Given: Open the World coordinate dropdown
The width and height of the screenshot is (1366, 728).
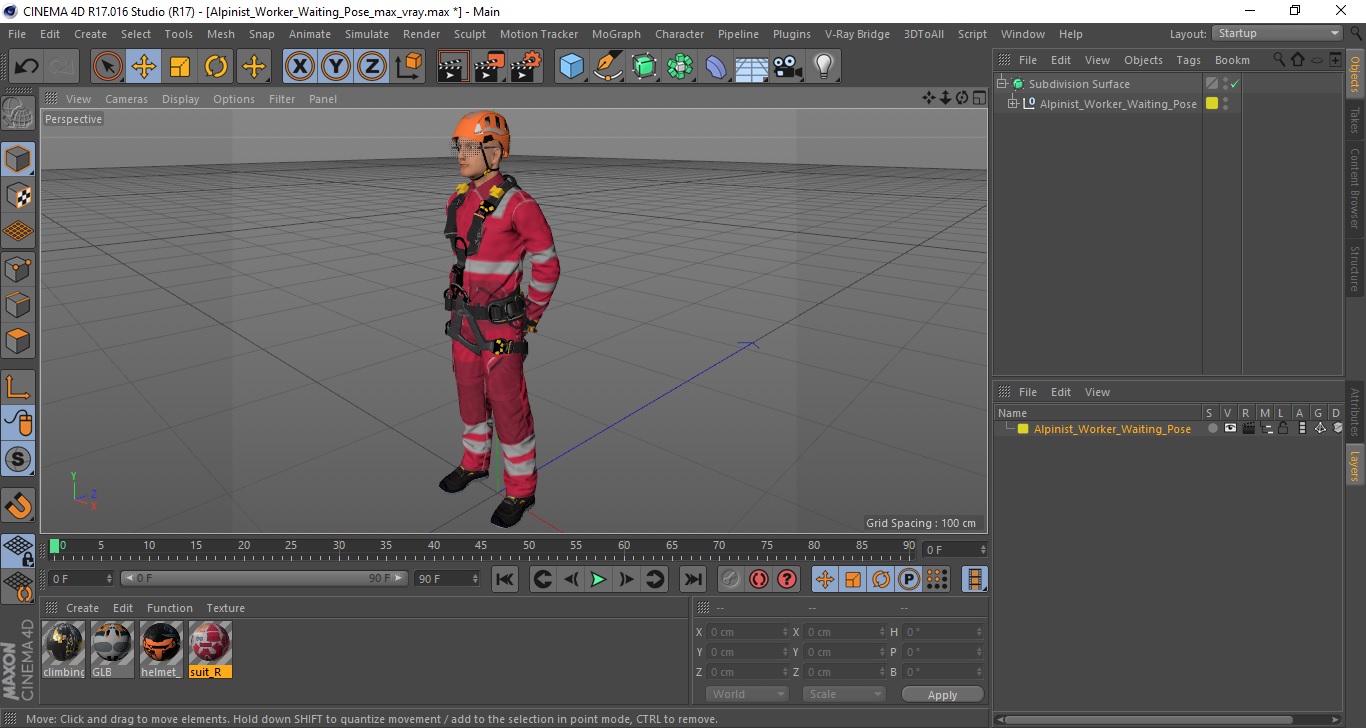Looking at the screenshot, I should 748,694.
